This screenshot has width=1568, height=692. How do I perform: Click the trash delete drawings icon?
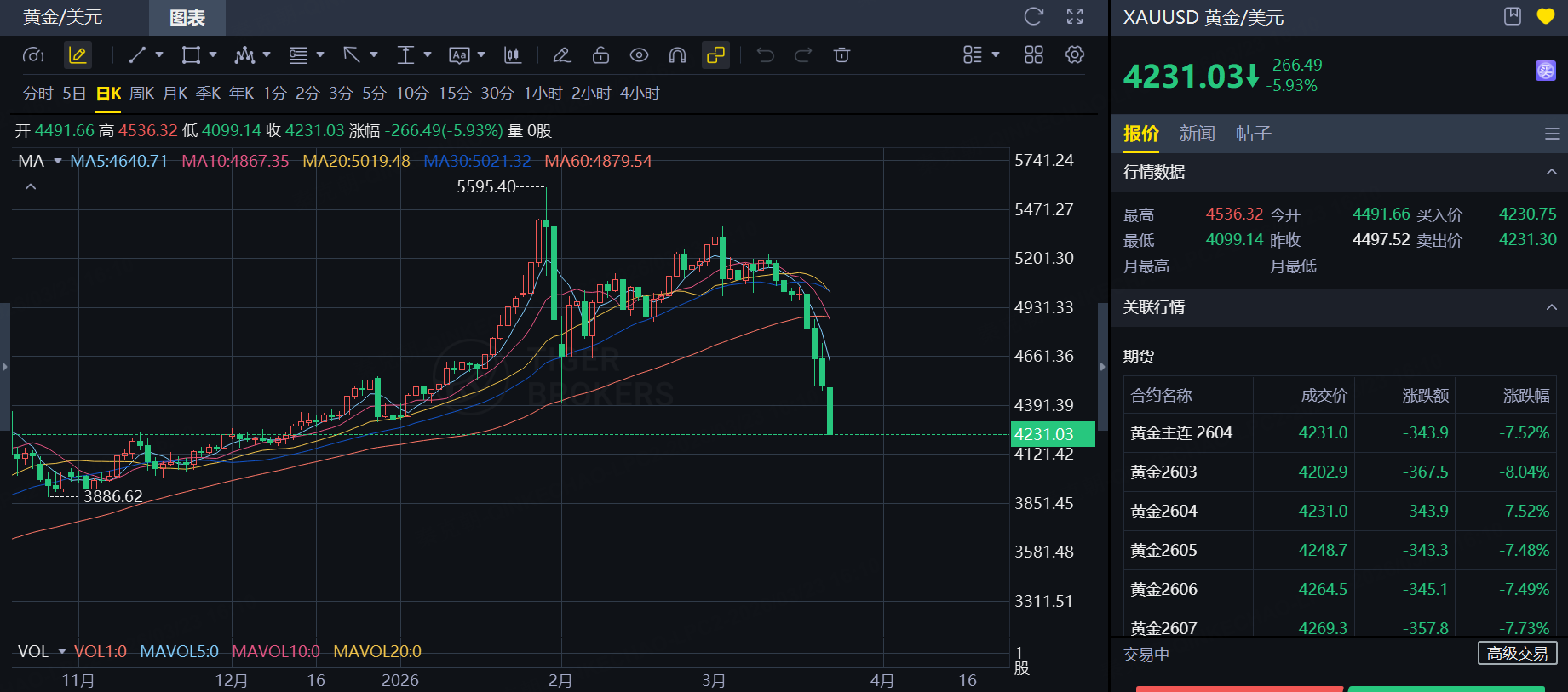coord(841,55)
